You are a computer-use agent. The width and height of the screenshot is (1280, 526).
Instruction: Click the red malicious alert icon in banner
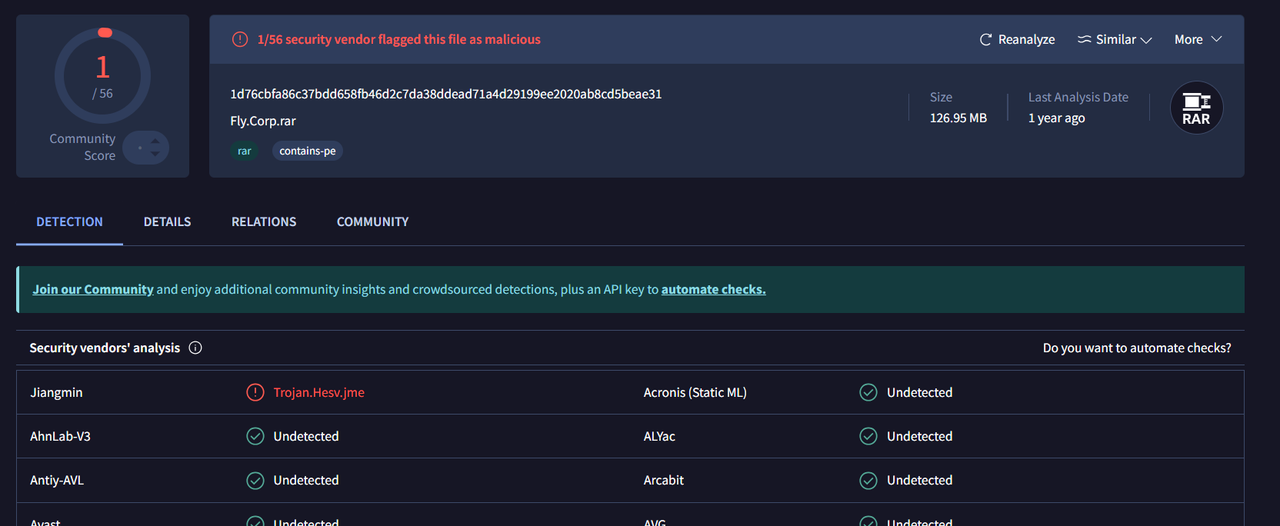coord(240,40)
